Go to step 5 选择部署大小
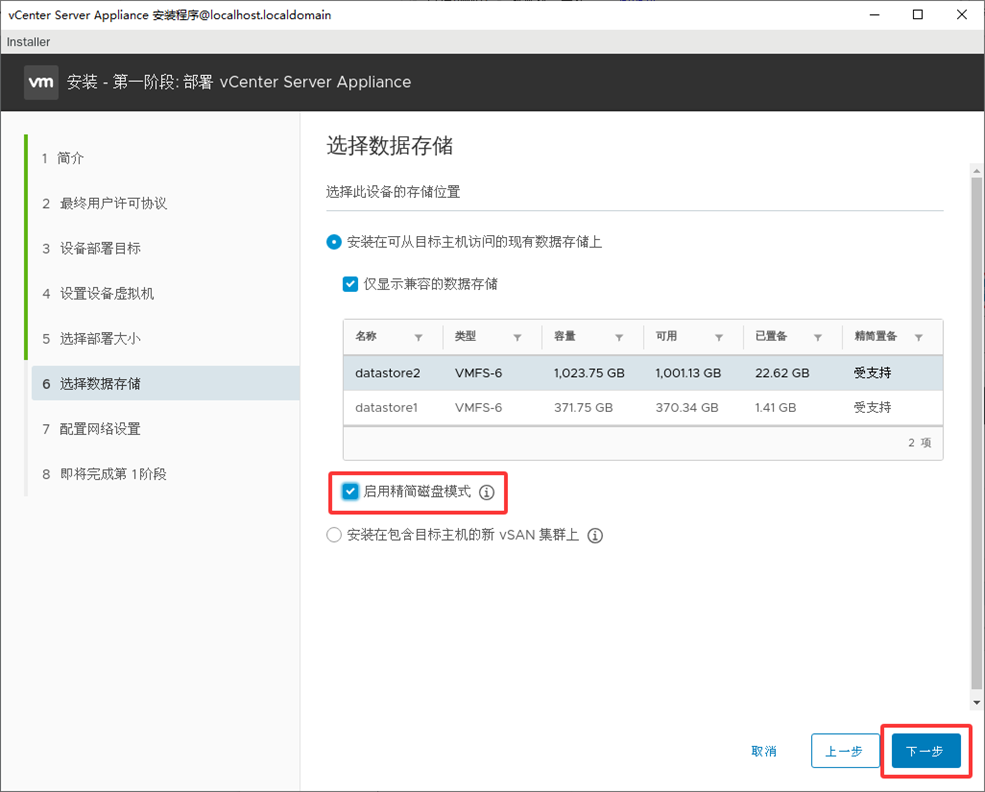Image resolution: width=985 pixels, height=792 pixels. coord(100,339)
